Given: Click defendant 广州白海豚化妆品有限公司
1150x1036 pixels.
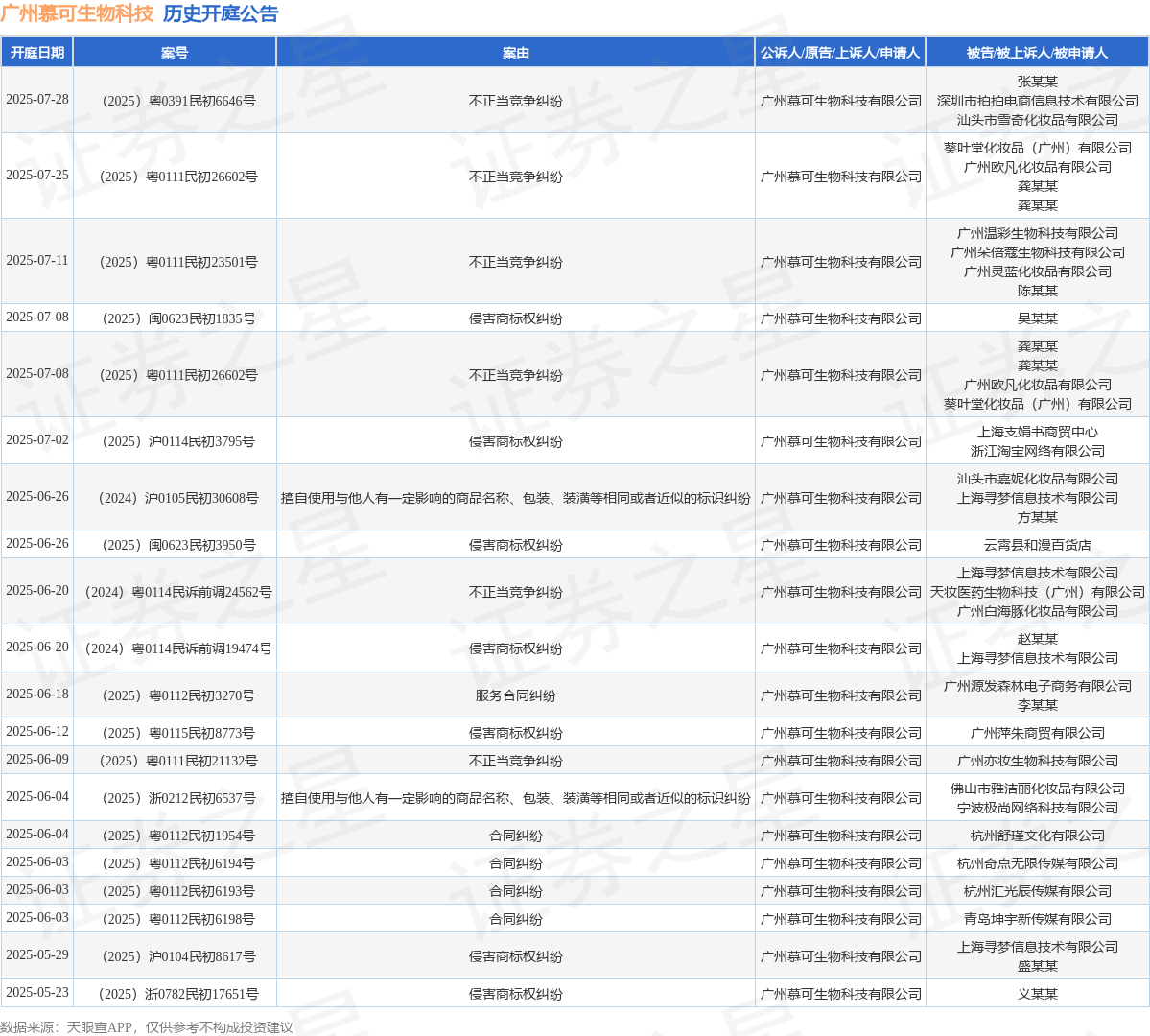Looking at the screenshot, I should click(1037, 610).
